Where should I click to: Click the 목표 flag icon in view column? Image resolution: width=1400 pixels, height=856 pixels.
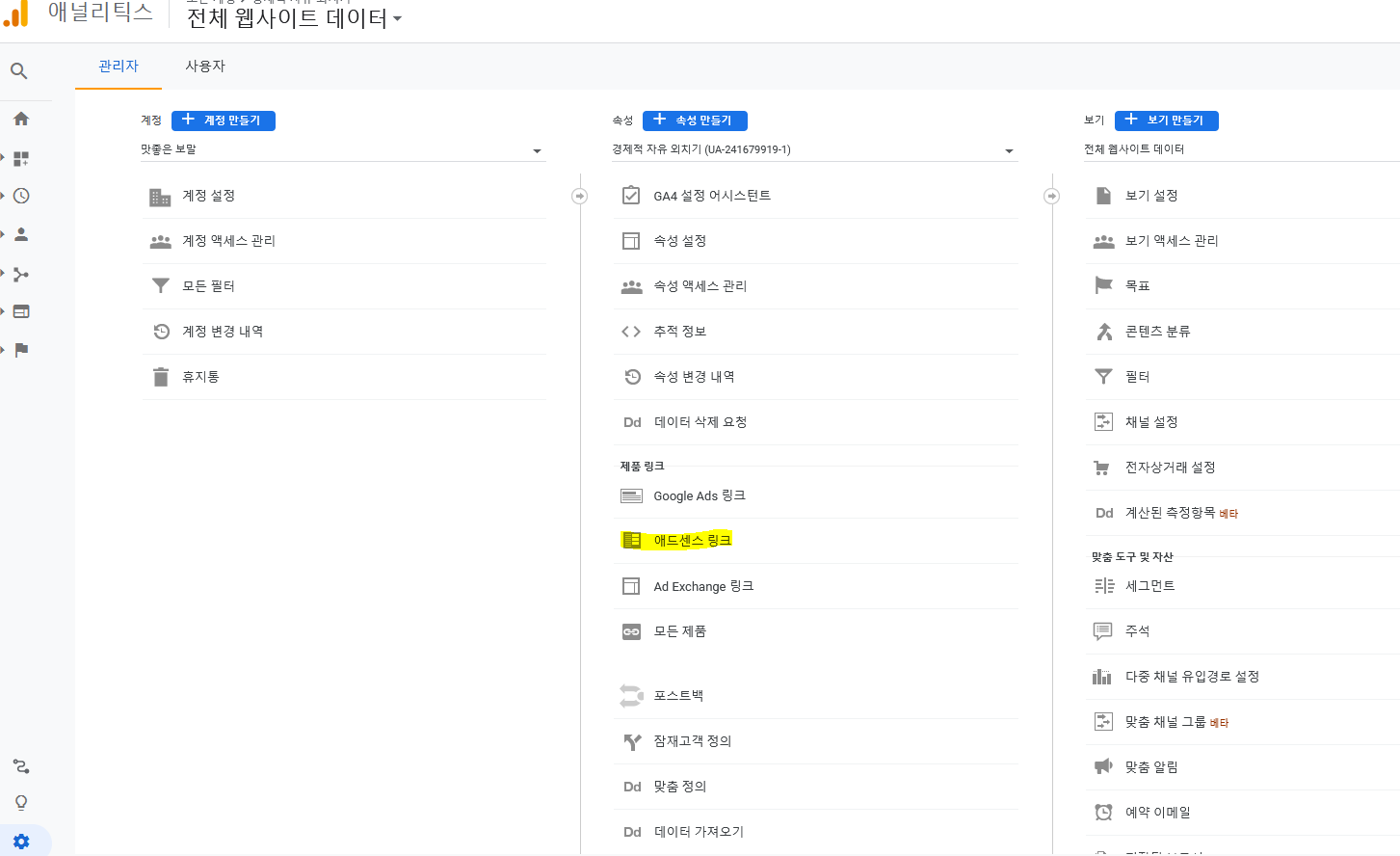tap(1103, 285)
